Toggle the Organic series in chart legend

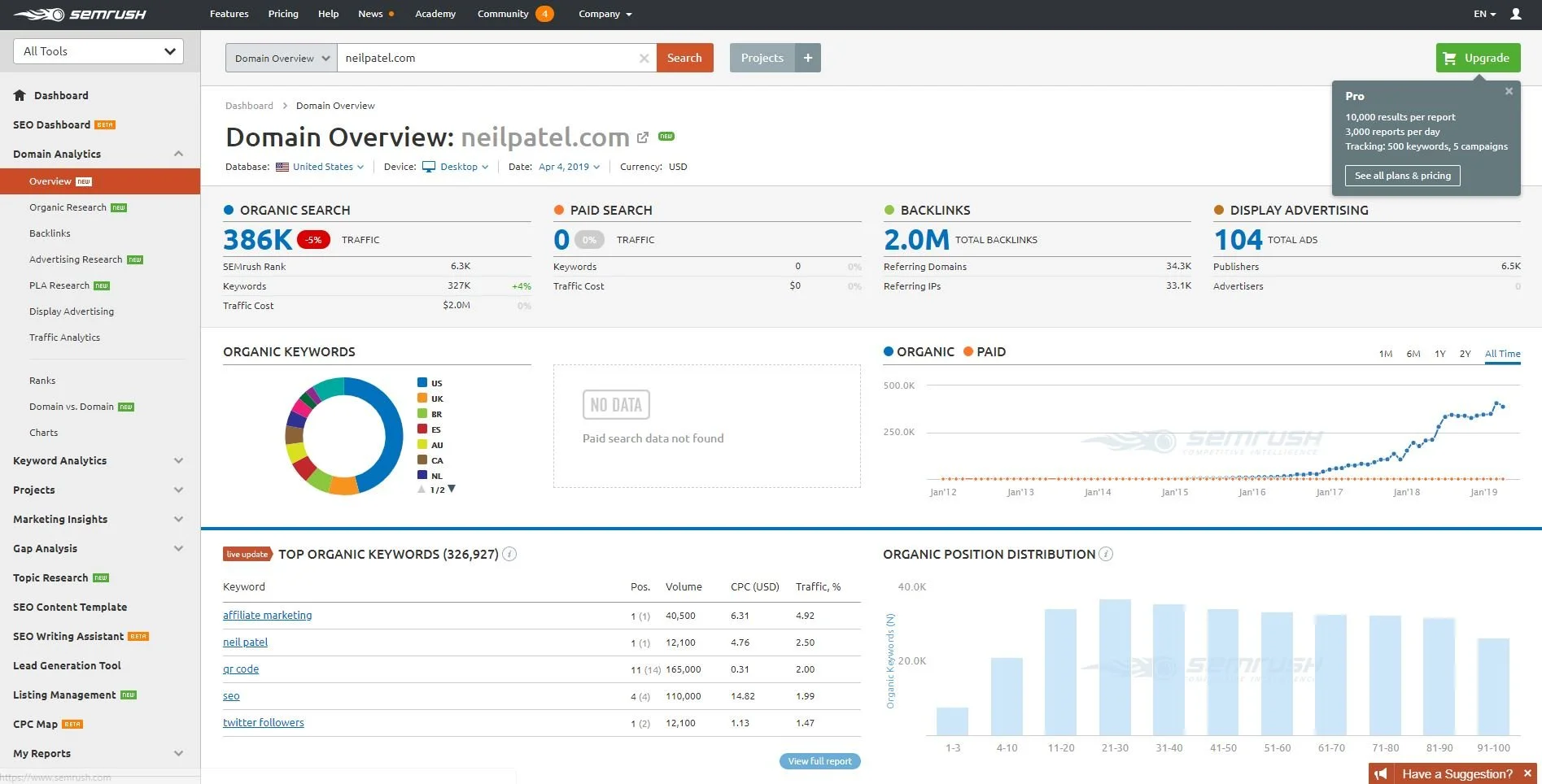pos(919,351)
